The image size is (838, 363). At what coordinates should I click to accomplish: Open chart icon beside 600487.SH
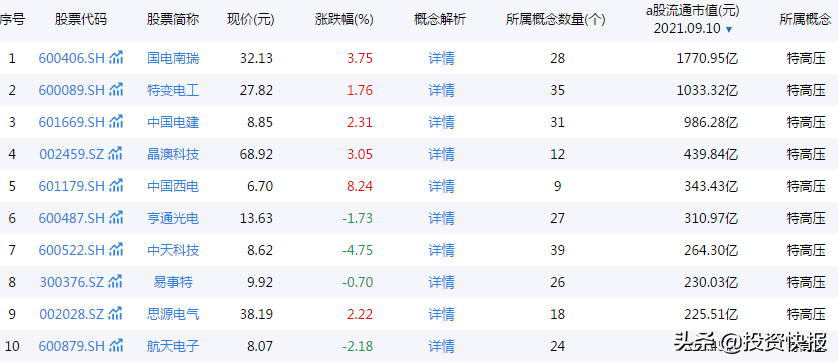tap(116, 218)
